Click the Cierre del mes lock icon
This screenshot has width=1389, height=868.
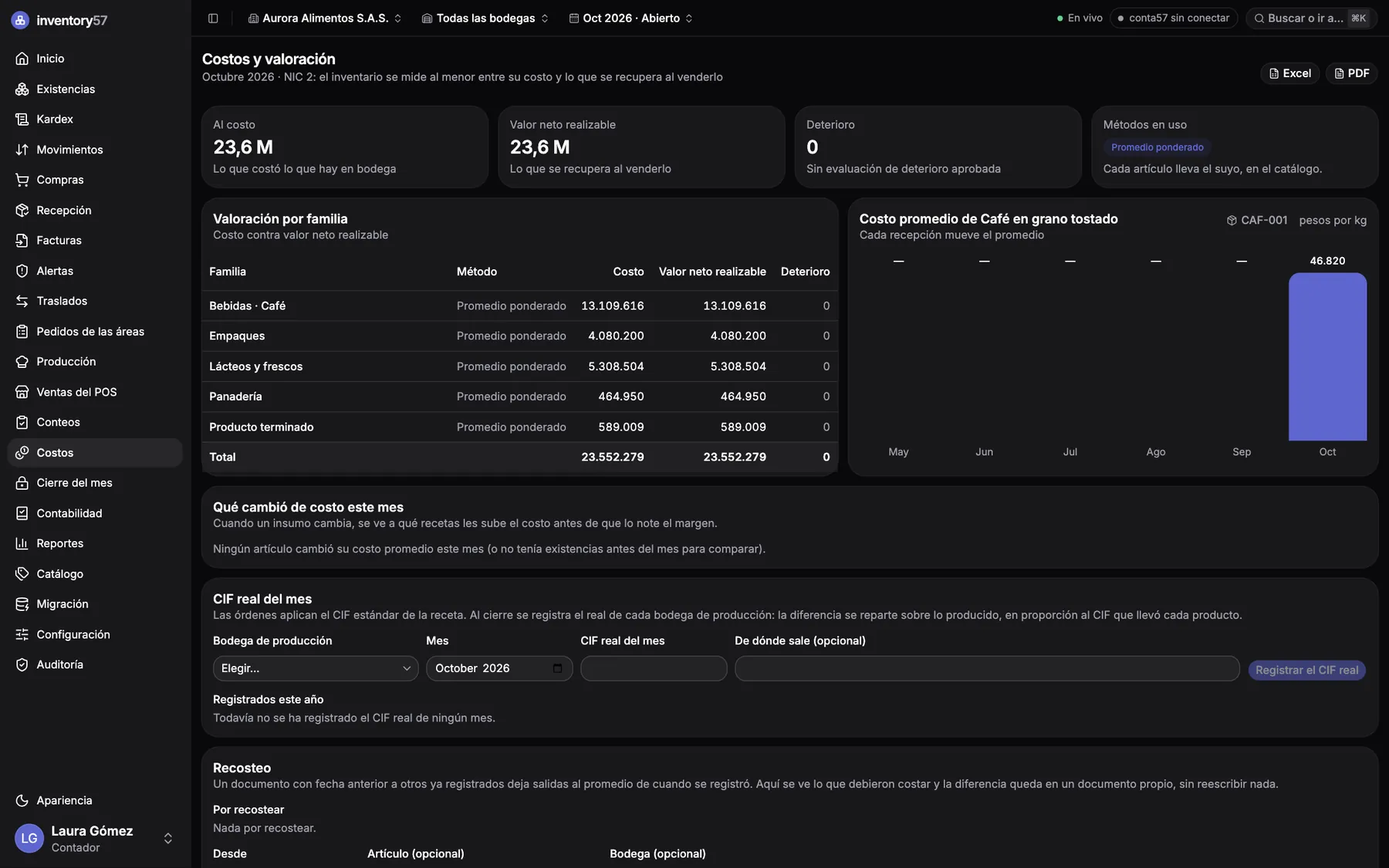[22, 482]
